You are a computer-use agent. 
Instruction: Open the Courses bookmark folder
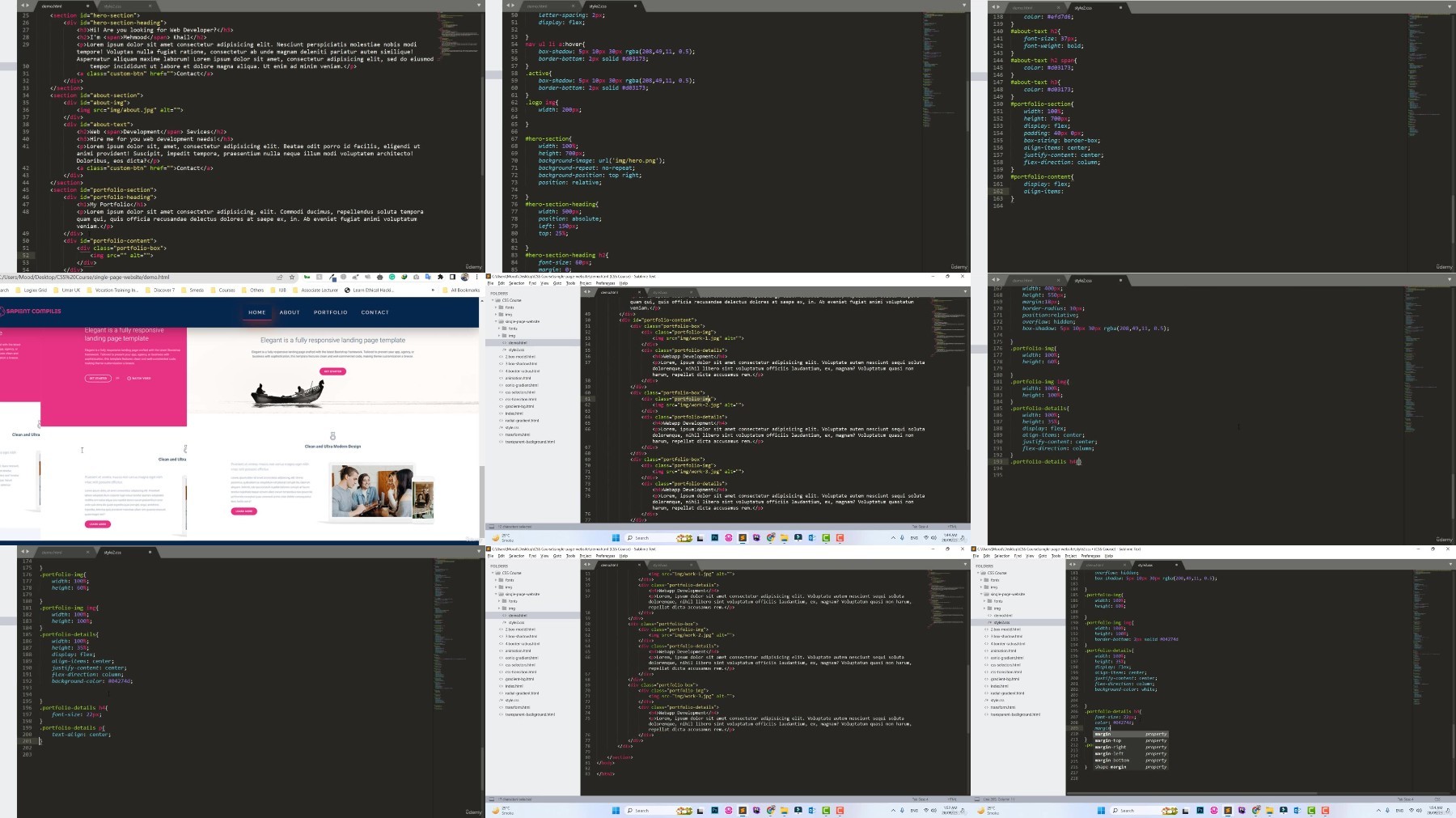[x=222, y=290]
